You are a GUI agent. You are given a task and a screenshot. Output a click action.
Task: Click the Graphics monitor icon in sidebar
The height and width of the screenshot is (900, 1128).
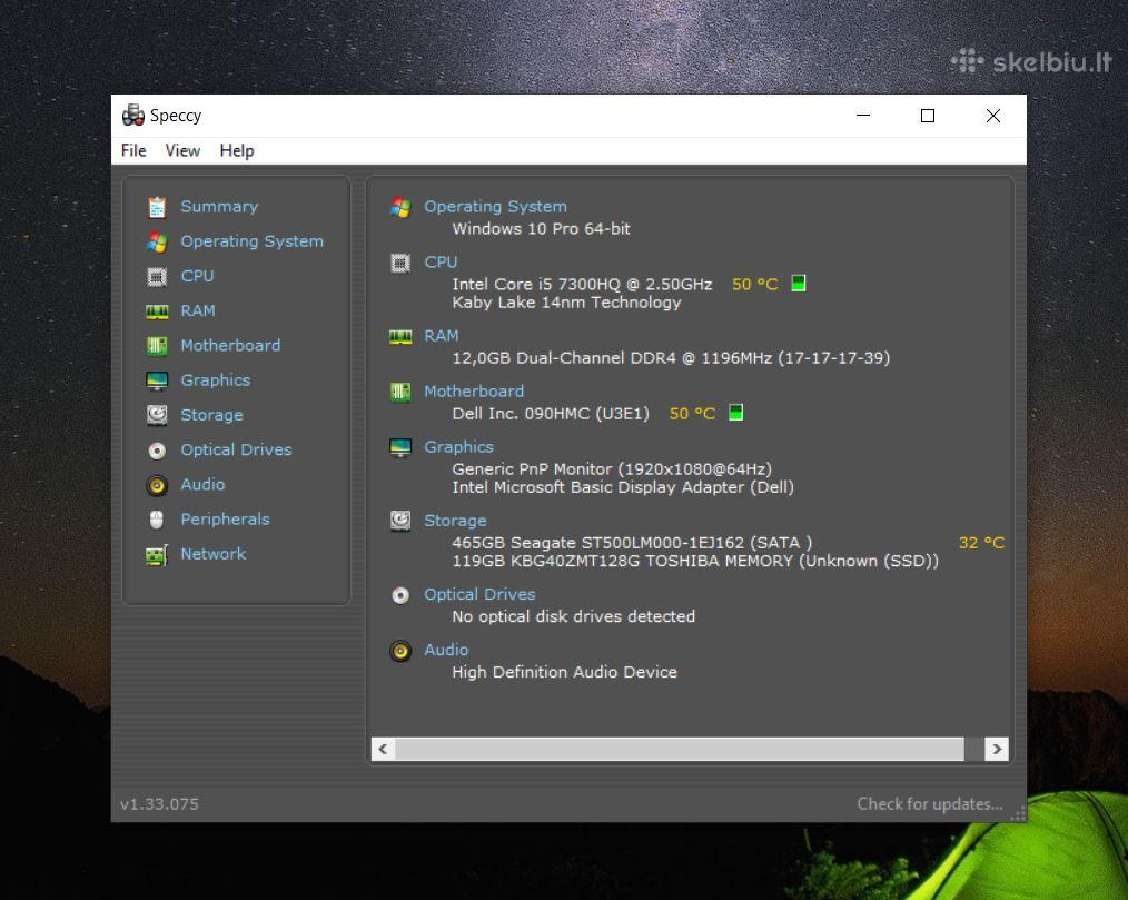tap(157, 381)
